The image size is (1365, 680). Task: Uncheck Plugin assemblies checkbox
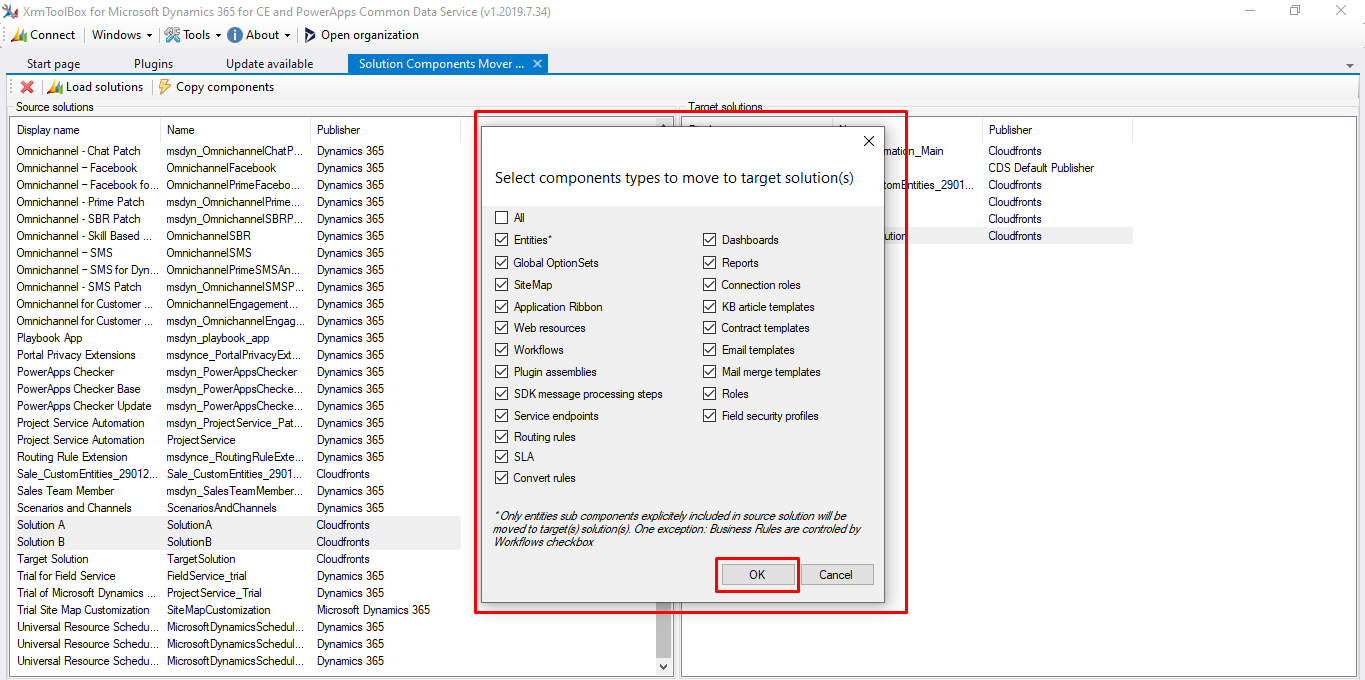(501, 372)
